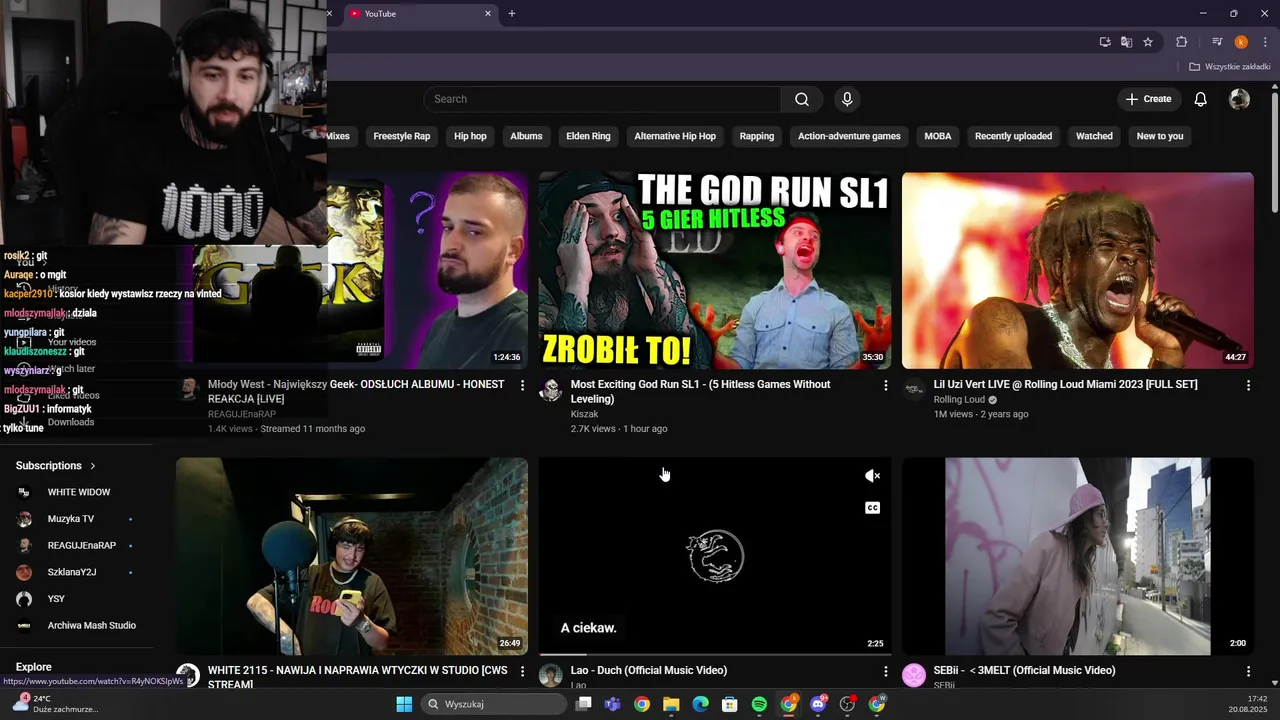Open OBS Studio from the taskbar

[x=848, y=704]
